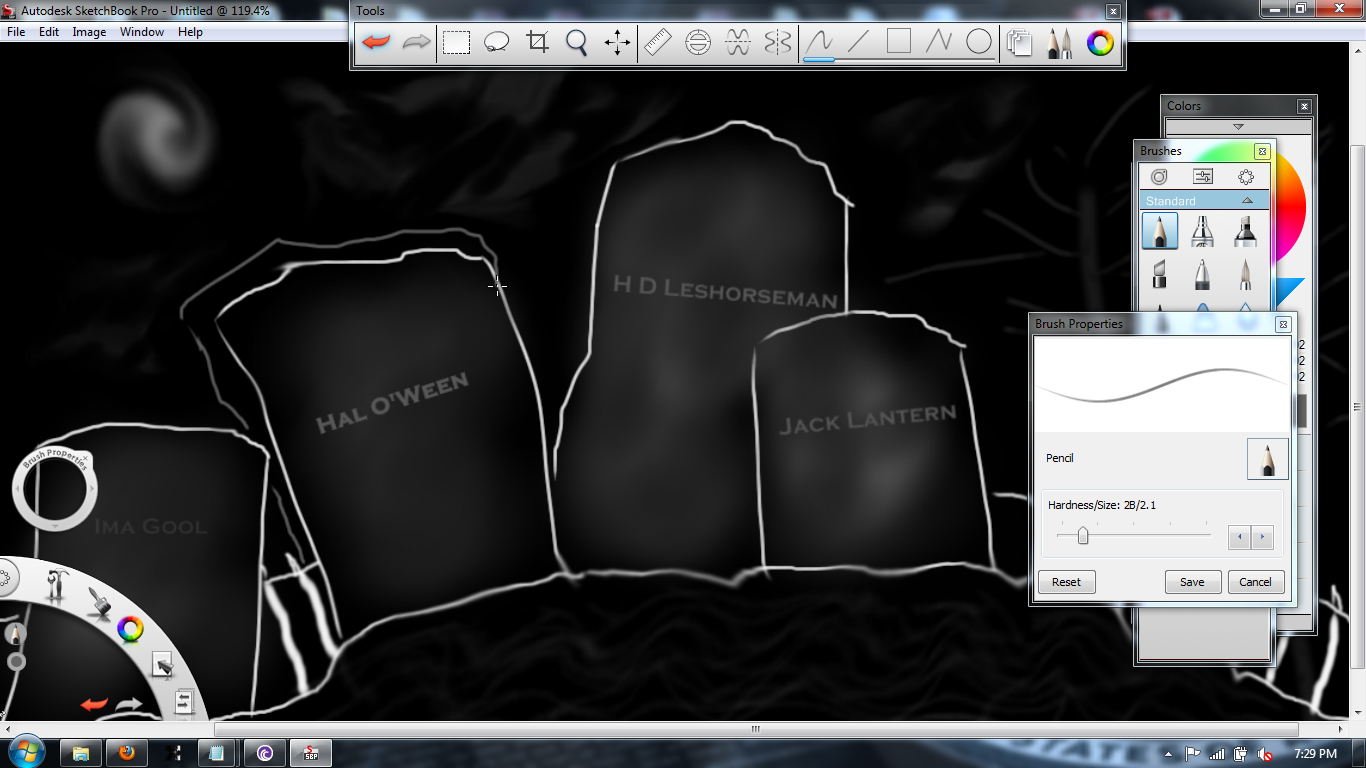Select the Paintbrush in Brushes panel
The image size is (1366, 768).
pos(1245,274)
